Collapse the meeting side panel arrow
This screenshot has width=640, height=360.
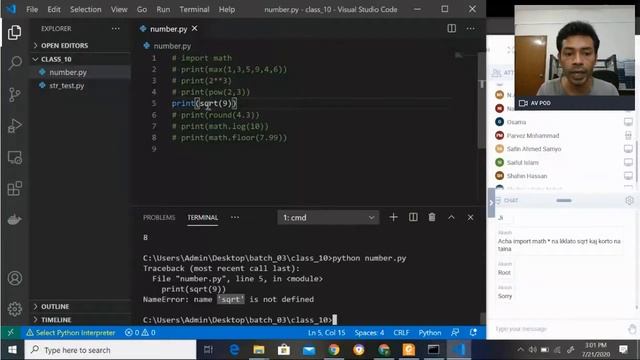(x=491, y=203)
